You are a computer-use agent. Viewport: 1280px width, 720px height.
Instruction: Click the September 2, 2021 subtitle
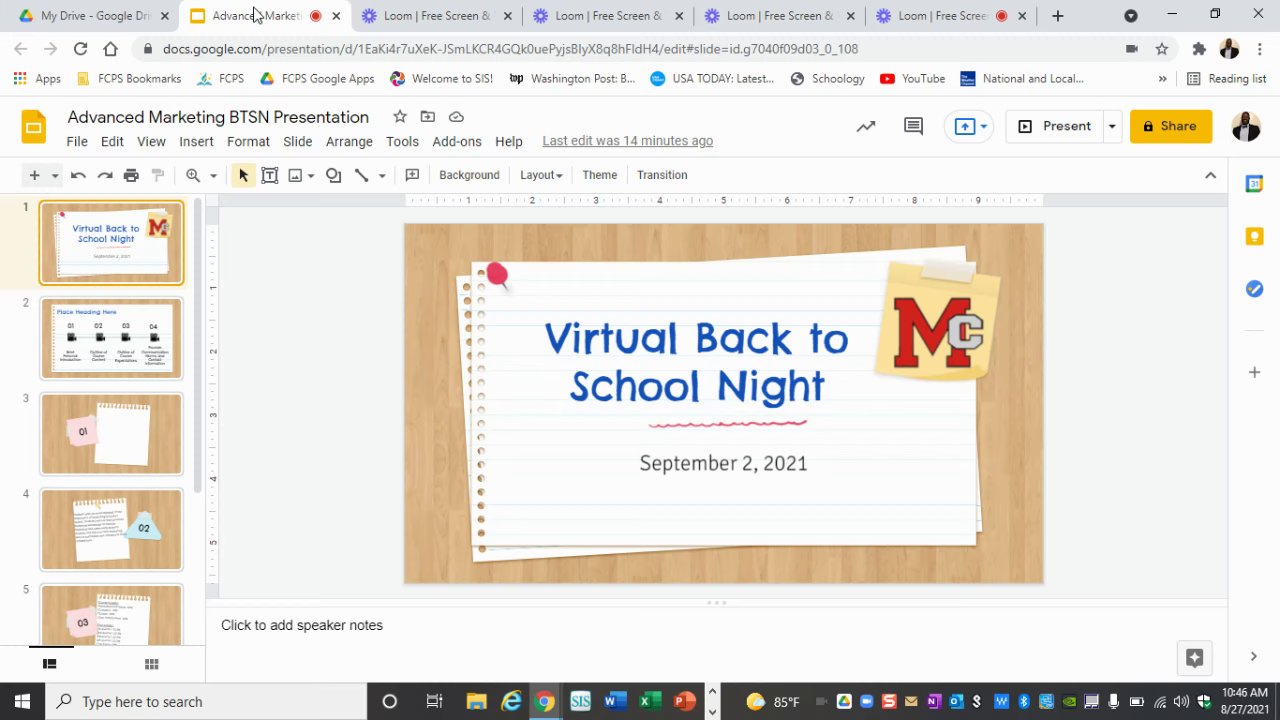[723, 463]
